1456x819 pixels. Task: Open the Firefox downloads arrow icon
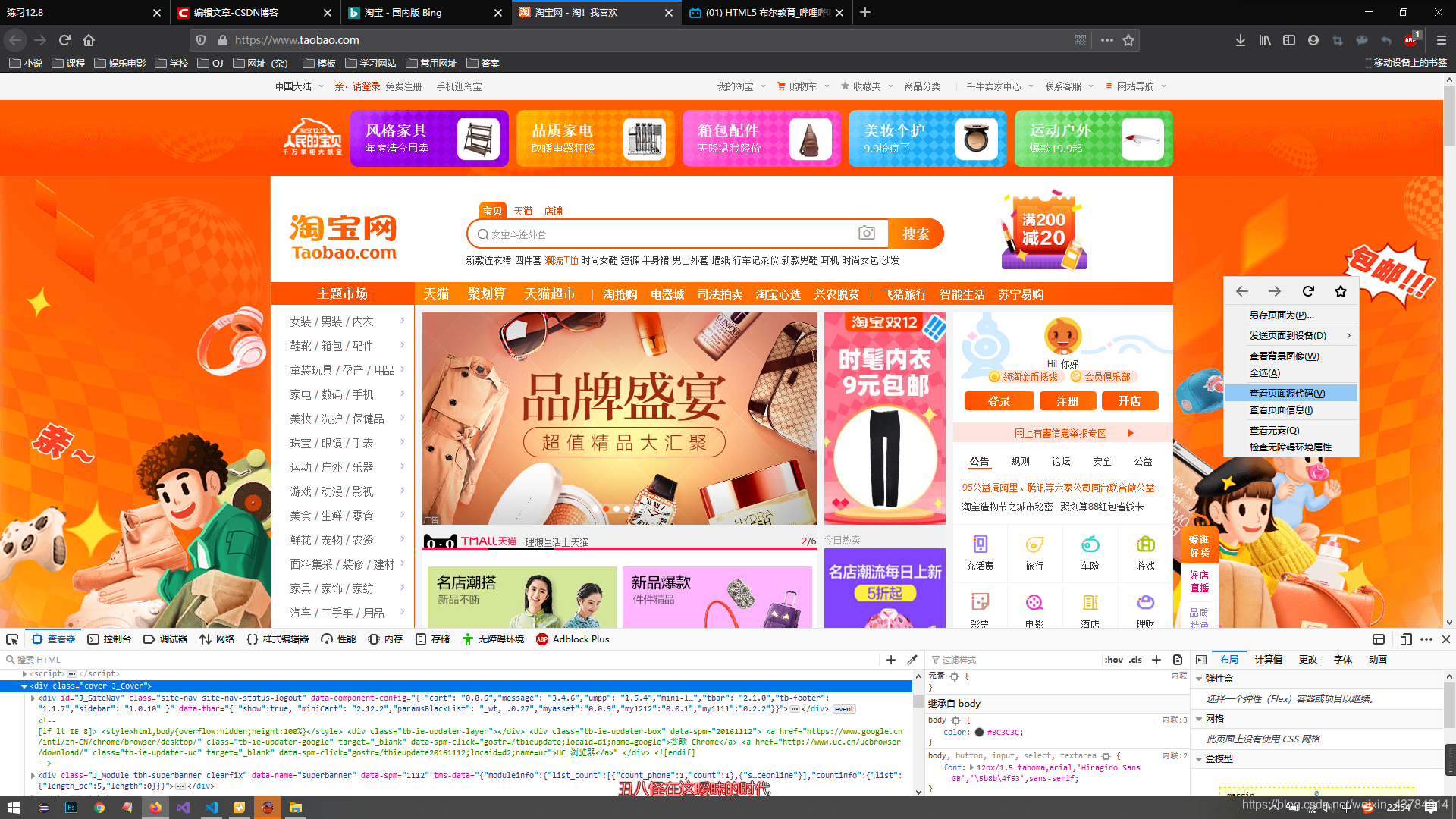(1240, 40)
